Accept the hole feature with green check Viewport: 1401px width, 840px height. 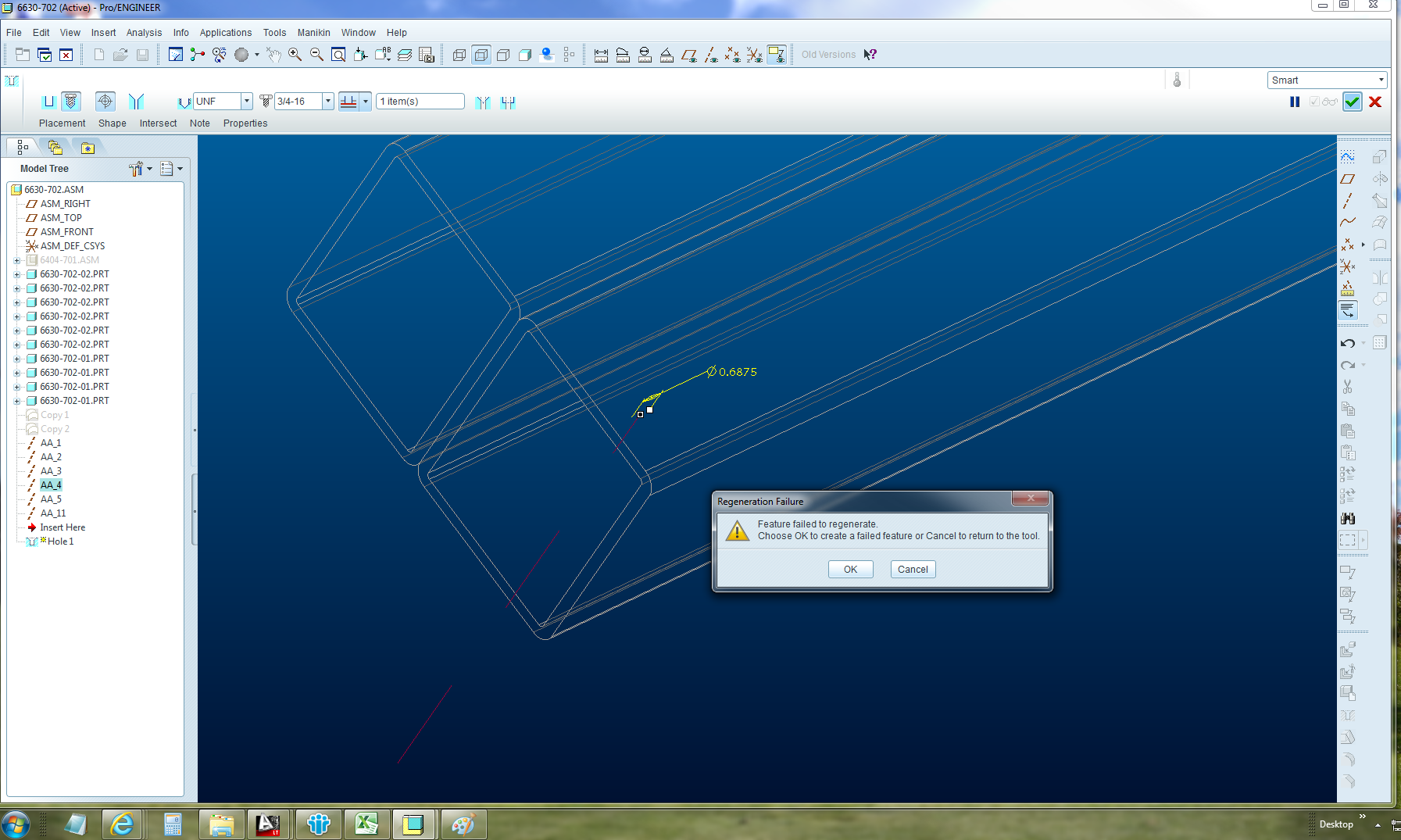[x=1353, y=102]
